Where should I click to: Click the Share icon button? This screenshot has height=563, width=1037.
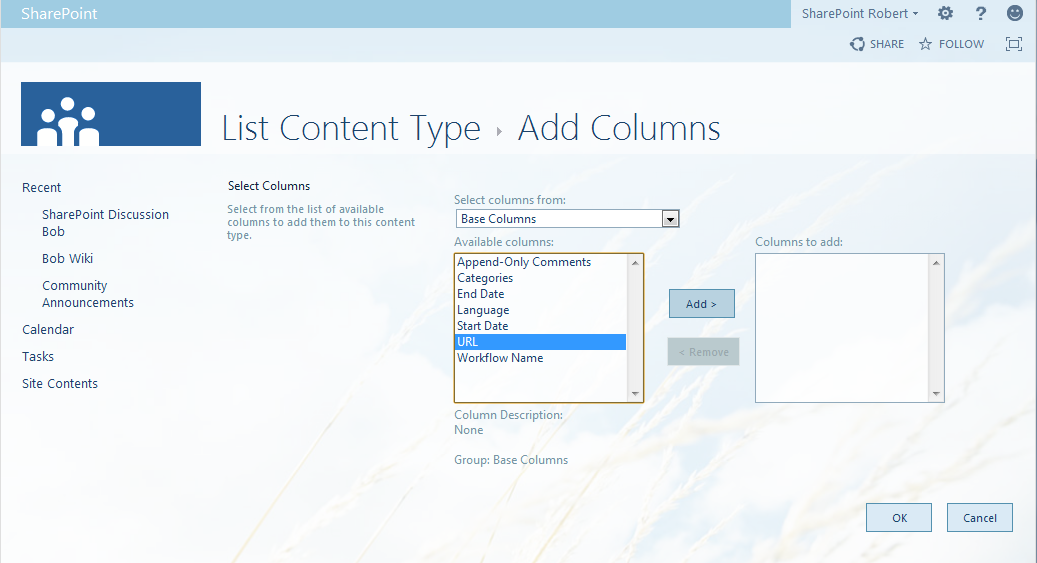click(x=877, y=44)
